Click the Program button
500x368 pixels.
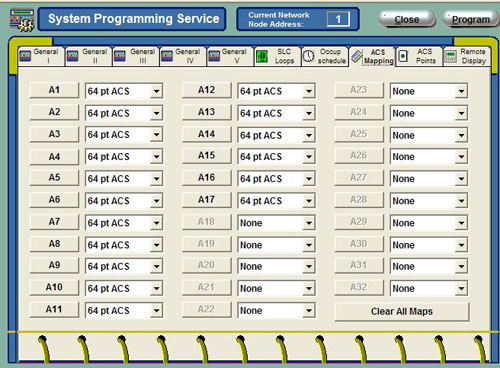(471, 19)
